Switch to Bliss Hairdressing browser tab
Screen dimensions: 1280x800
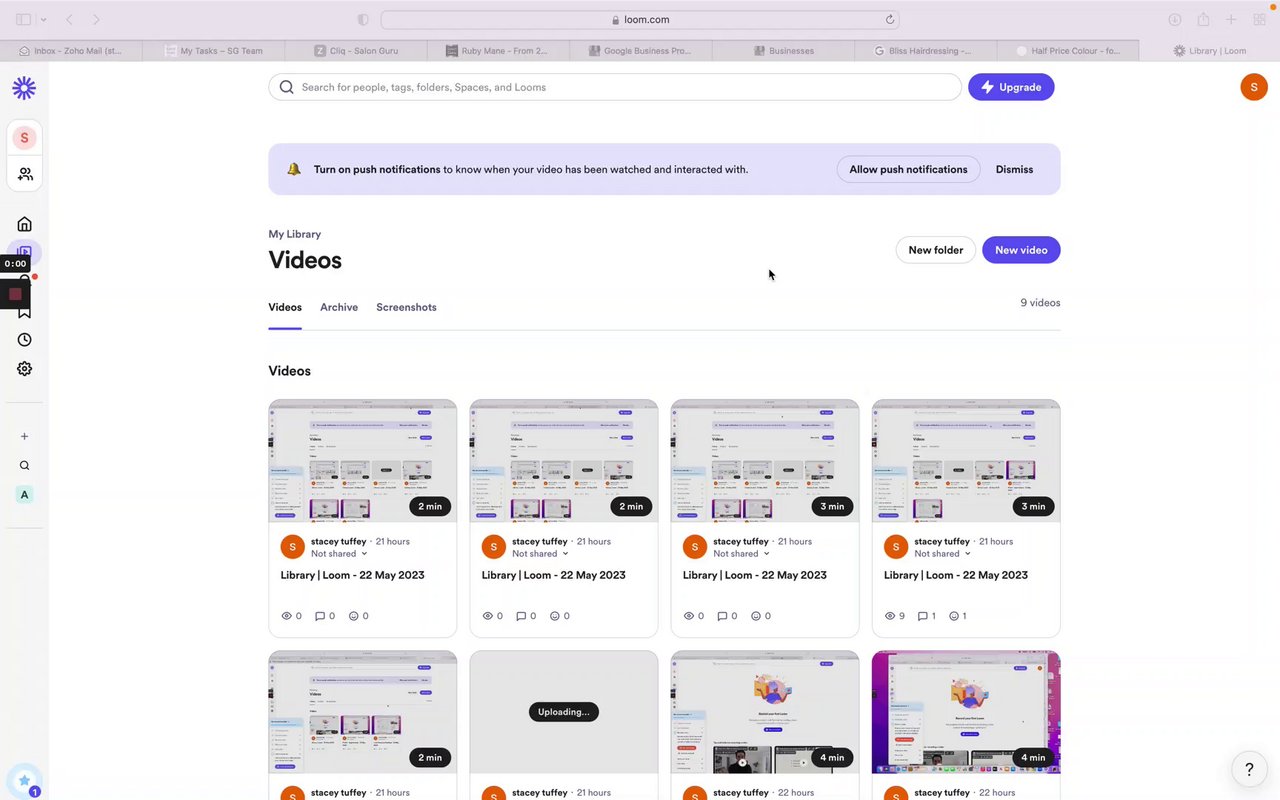(x=926, y=51)
